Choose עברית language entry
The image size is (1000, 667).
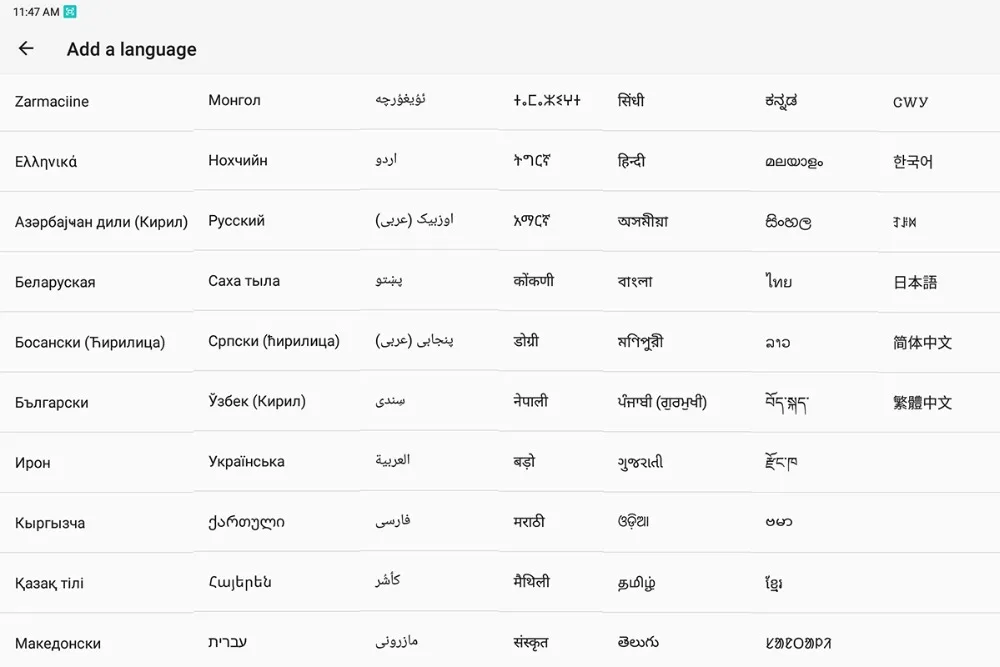tap(227, 642)
